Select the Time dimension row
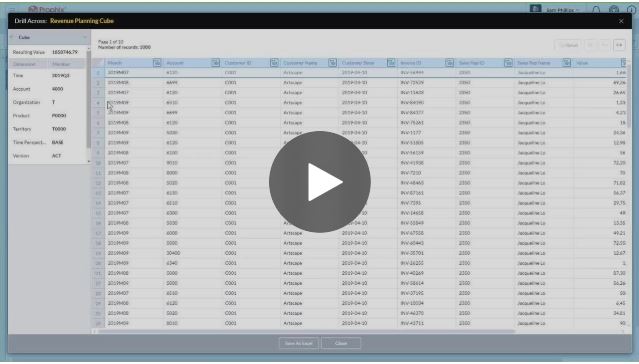 click(47, 76)
